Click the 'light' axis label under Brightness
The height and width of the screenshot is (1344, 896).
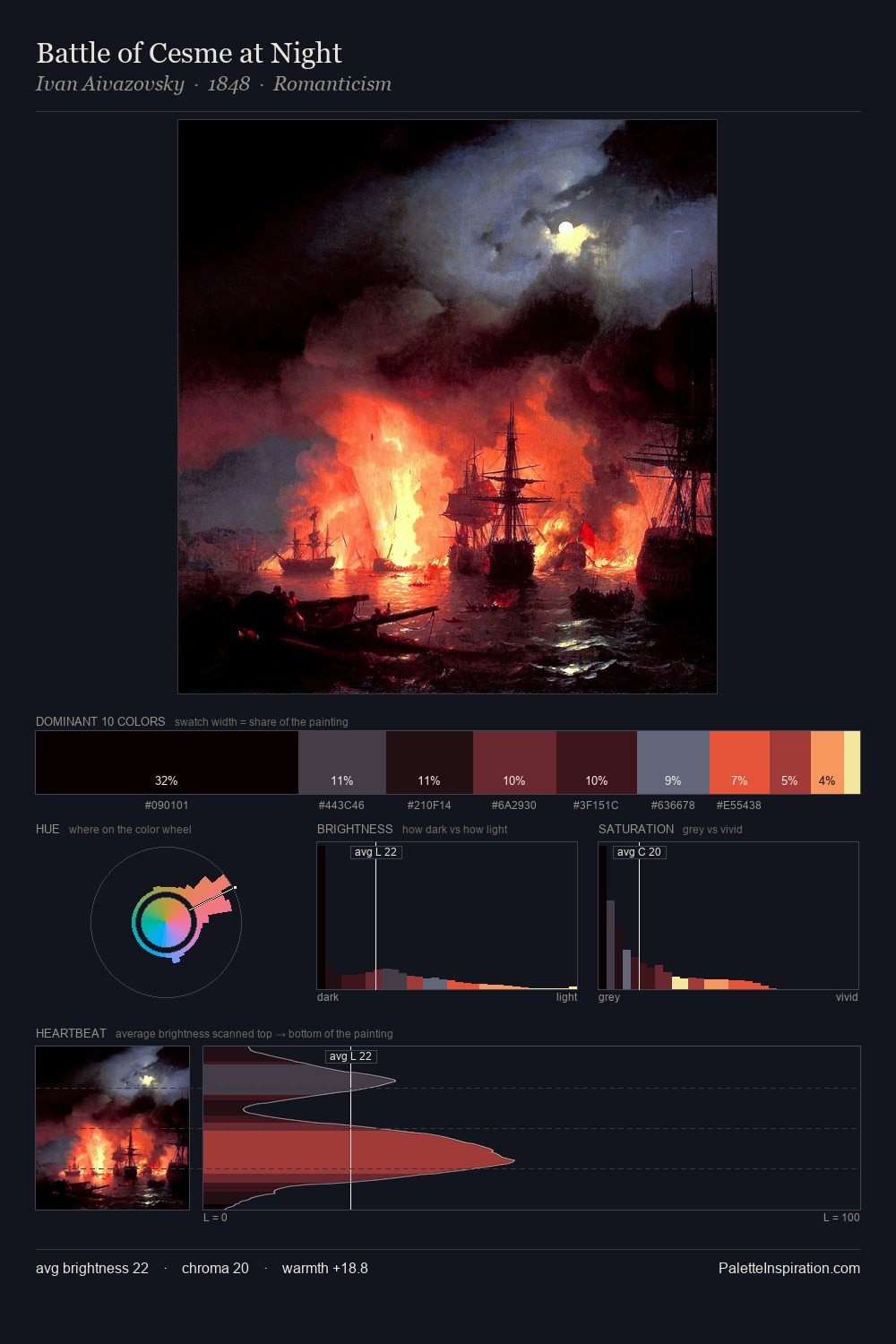pyautogui.click(x=566, y=997)
